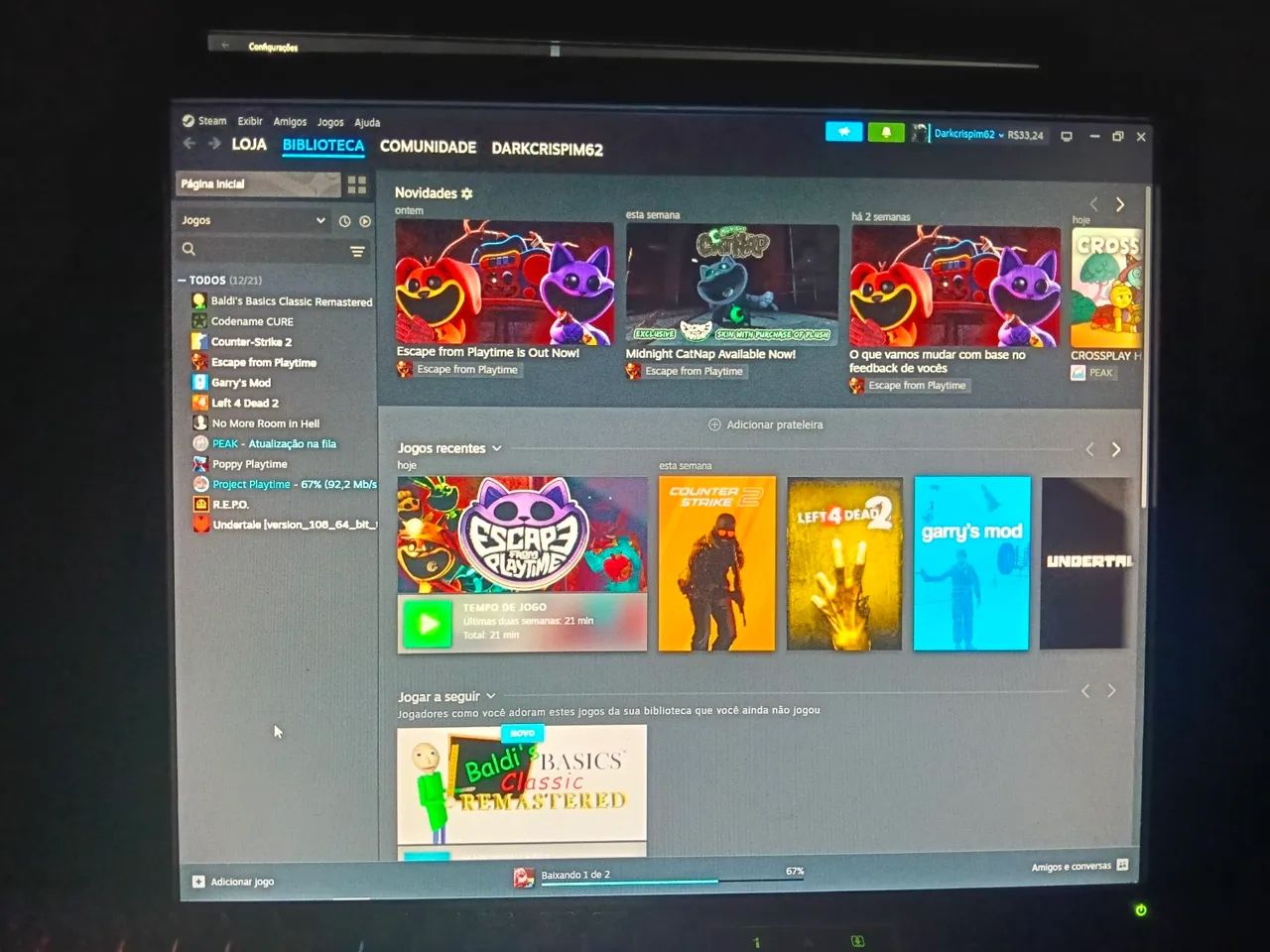Click next arrow in Jogos recentes shelf

pos(1116,449)
